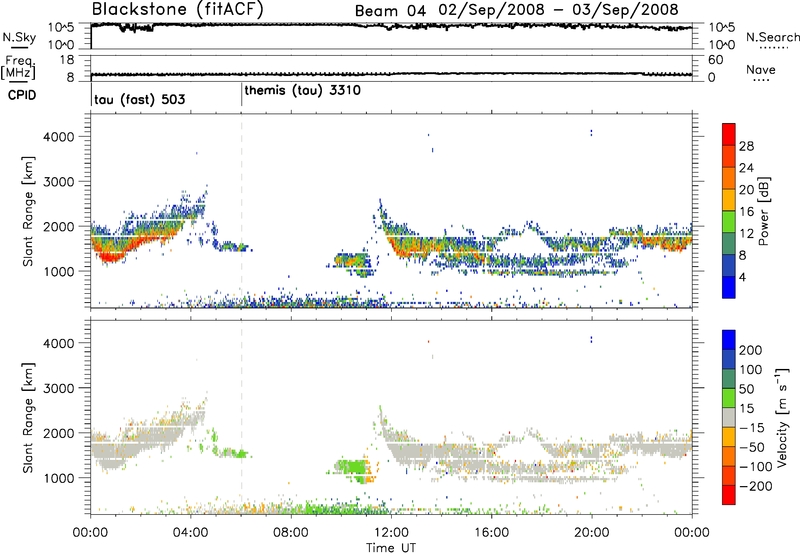Select the themis (tau) 3310 CPID entry
This screenshot has width=800, height=554.
point(303,90)
